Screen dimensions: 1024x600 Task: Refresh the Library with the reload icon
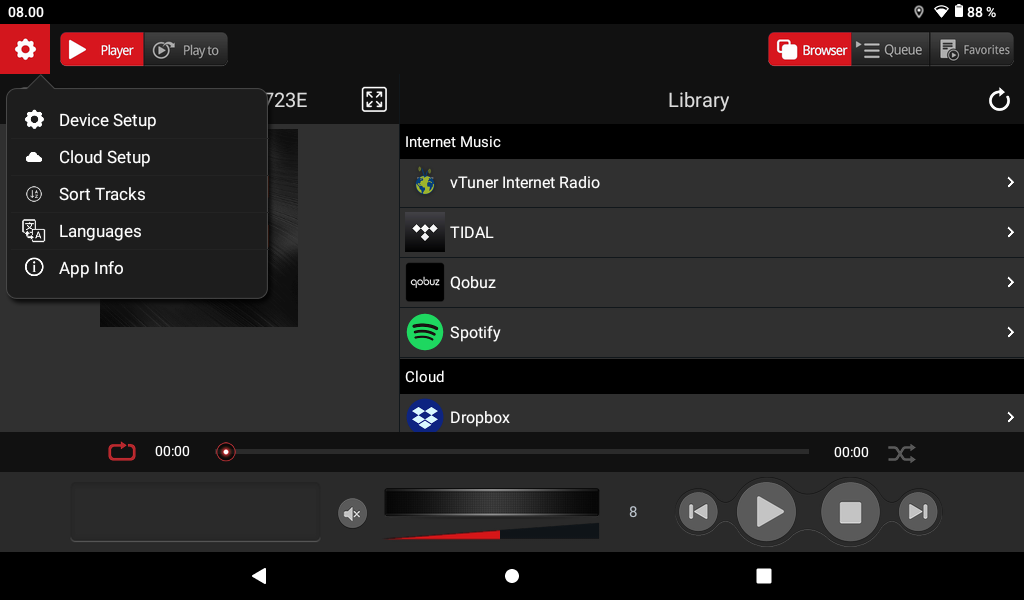pos(999,100)
